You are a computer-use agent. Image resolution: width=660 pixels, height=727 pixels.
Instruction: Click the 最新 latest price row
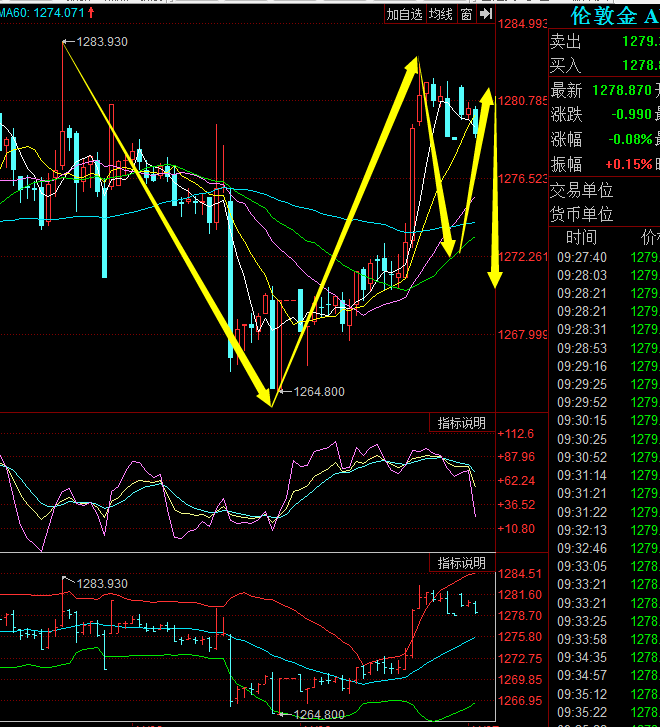coord(604,90)
